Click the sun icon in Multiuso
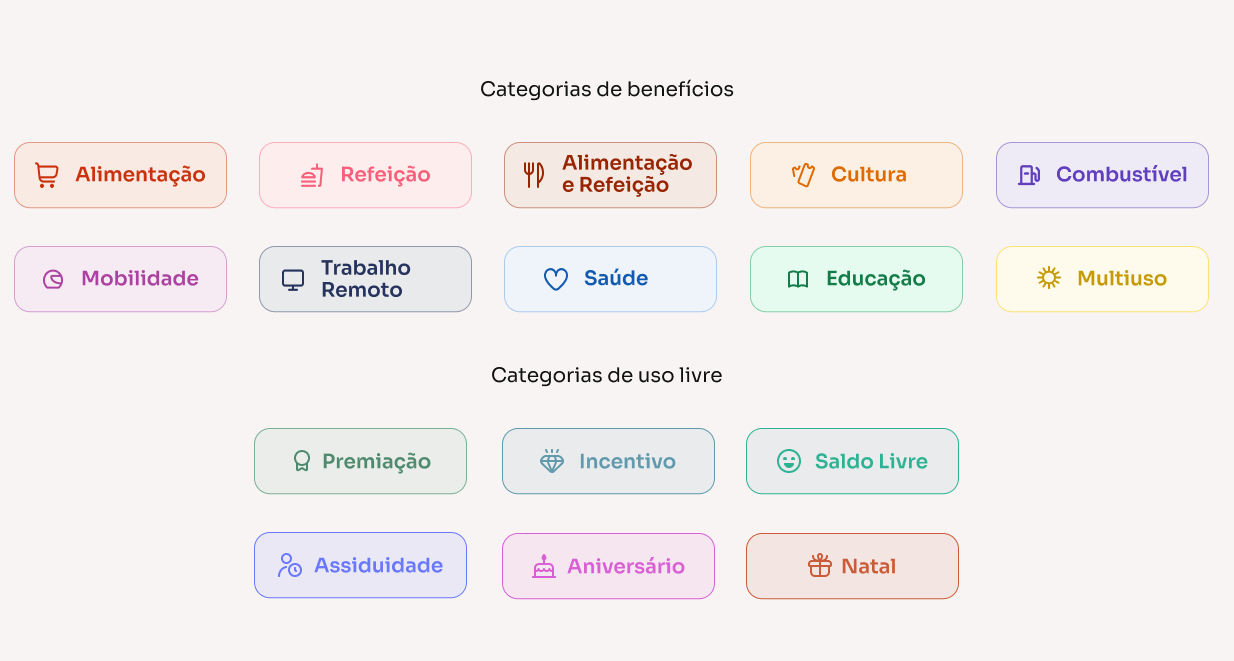The image size is (1234, 661). point(1049,278)
